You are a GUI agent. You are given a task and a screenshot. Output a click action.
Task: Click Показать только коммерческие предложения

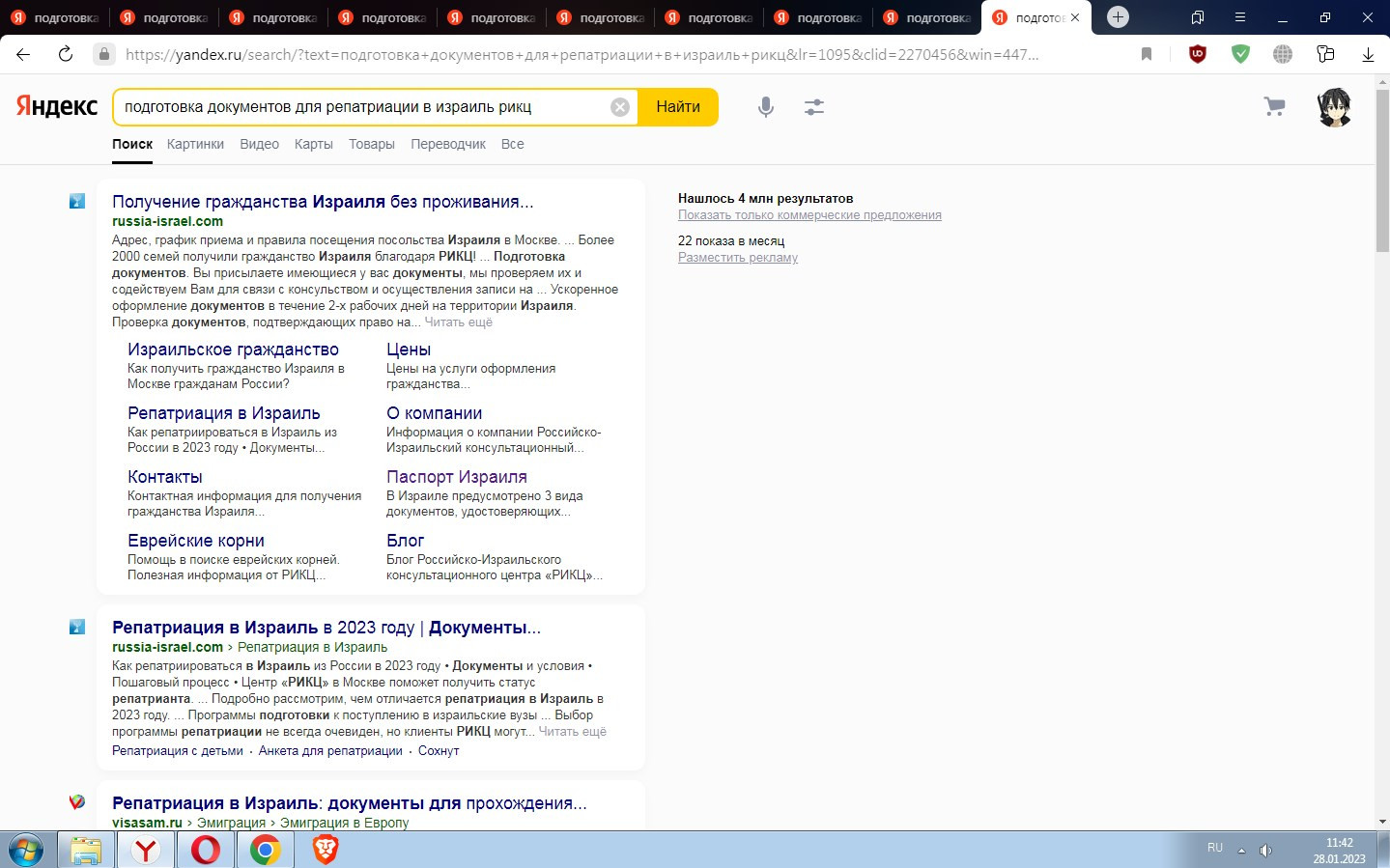pos(809,215)
